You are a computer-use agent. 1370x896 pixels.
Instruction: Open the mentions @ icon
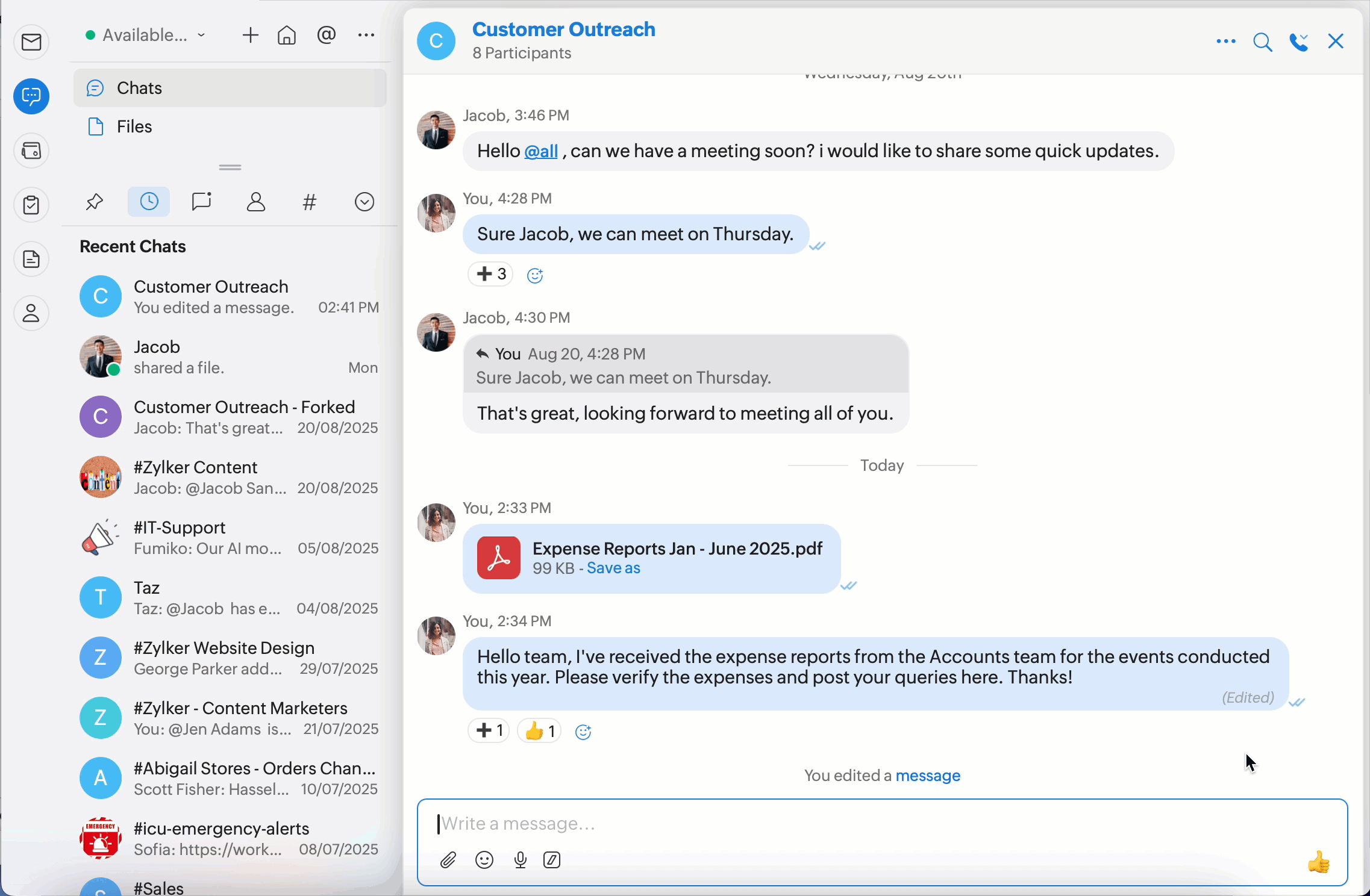pyautogui.click(x=326, y=35)
